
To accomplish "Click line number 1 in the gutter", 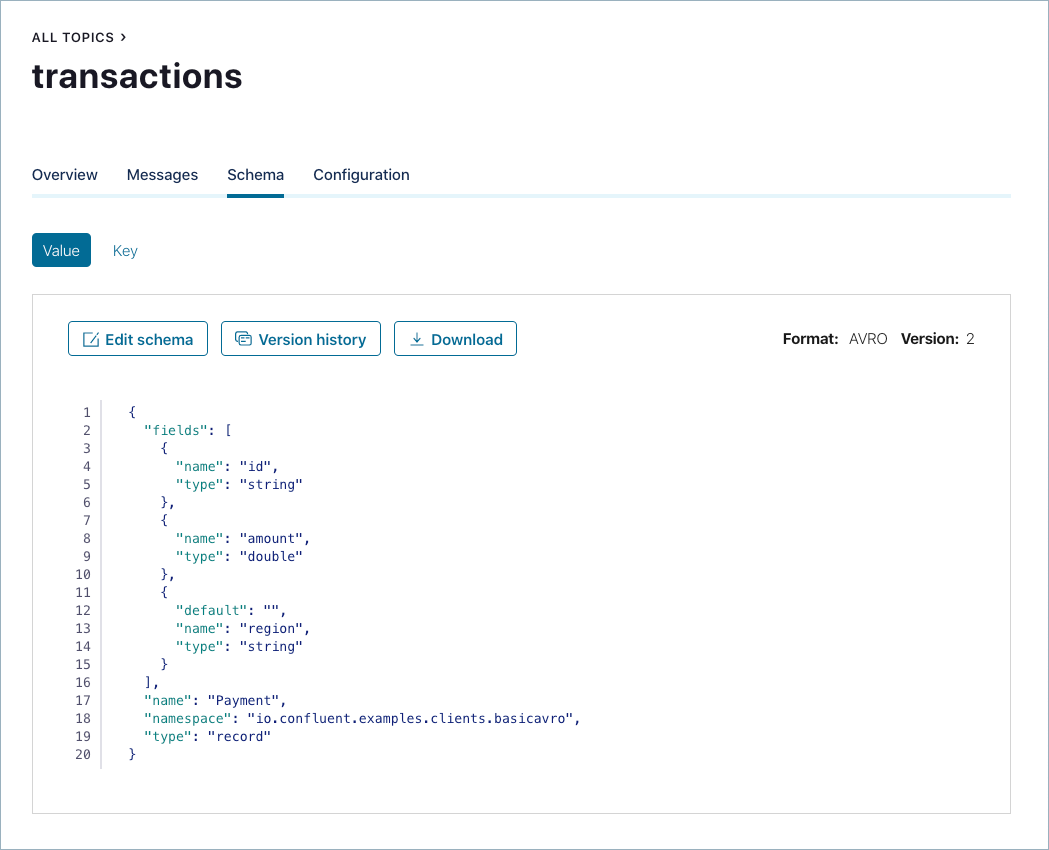I will (86, 412).
